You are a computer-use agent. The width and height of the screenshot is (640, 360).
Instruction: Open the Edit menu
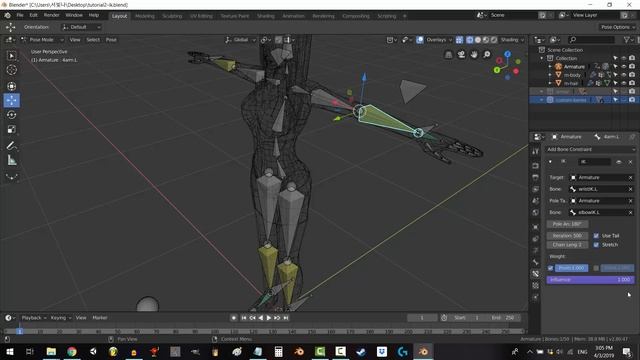(33, 15)
